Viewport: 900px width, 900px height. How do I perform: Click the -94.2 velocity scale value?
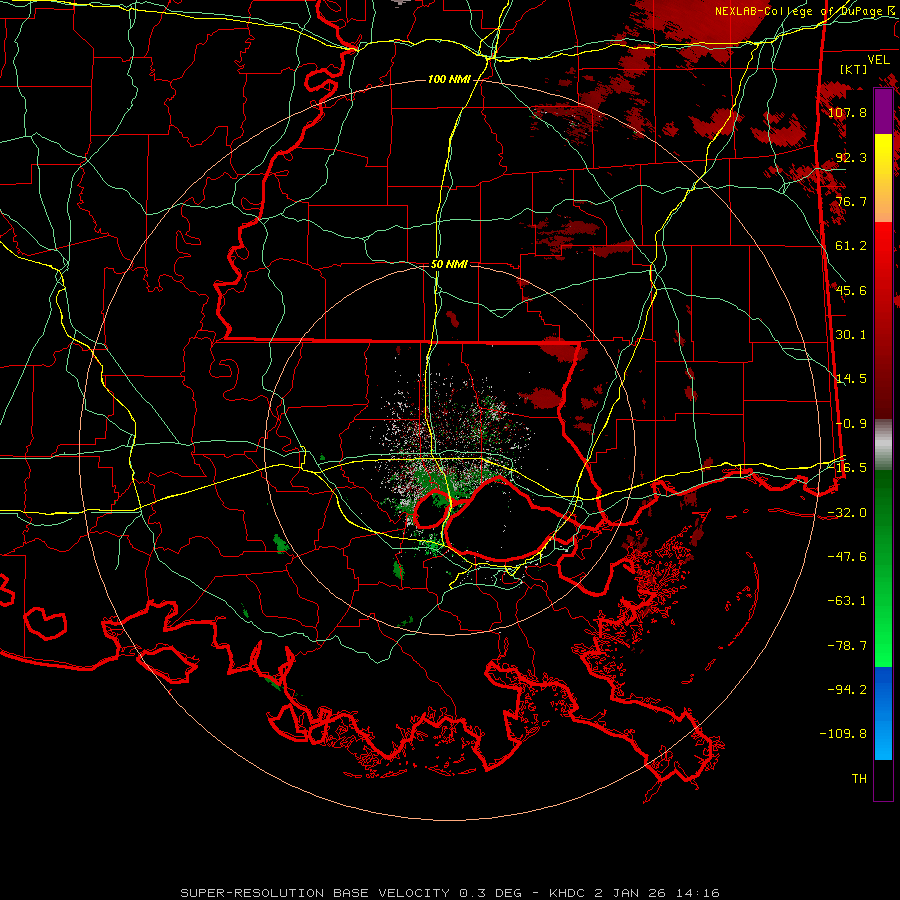point(847,690)
